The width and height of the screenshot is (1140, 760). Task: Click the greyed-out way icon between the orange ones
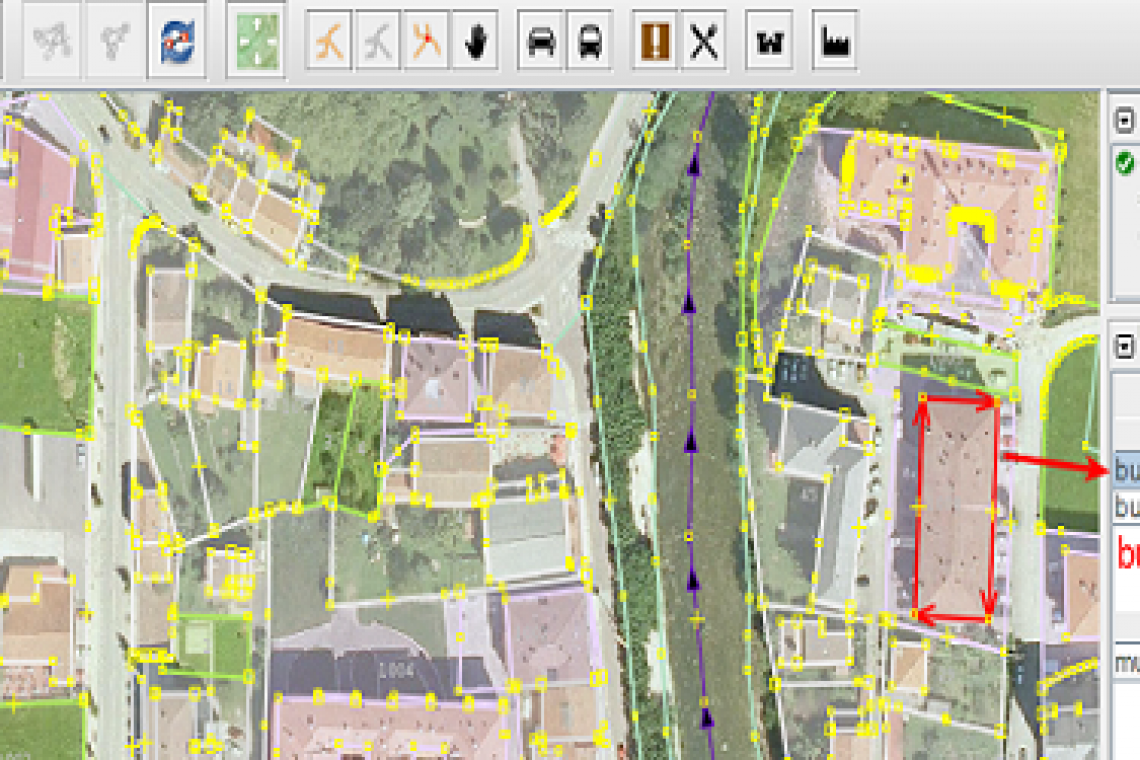[x=378, y=41]
